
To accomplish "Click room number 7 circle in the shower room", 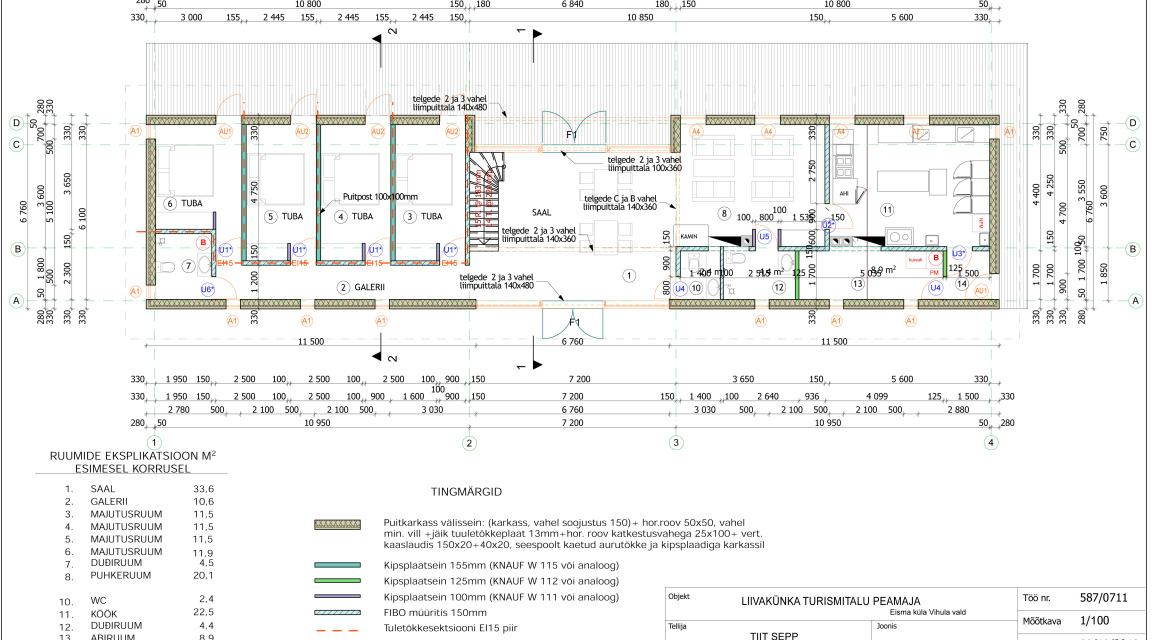I will point(188,266).
